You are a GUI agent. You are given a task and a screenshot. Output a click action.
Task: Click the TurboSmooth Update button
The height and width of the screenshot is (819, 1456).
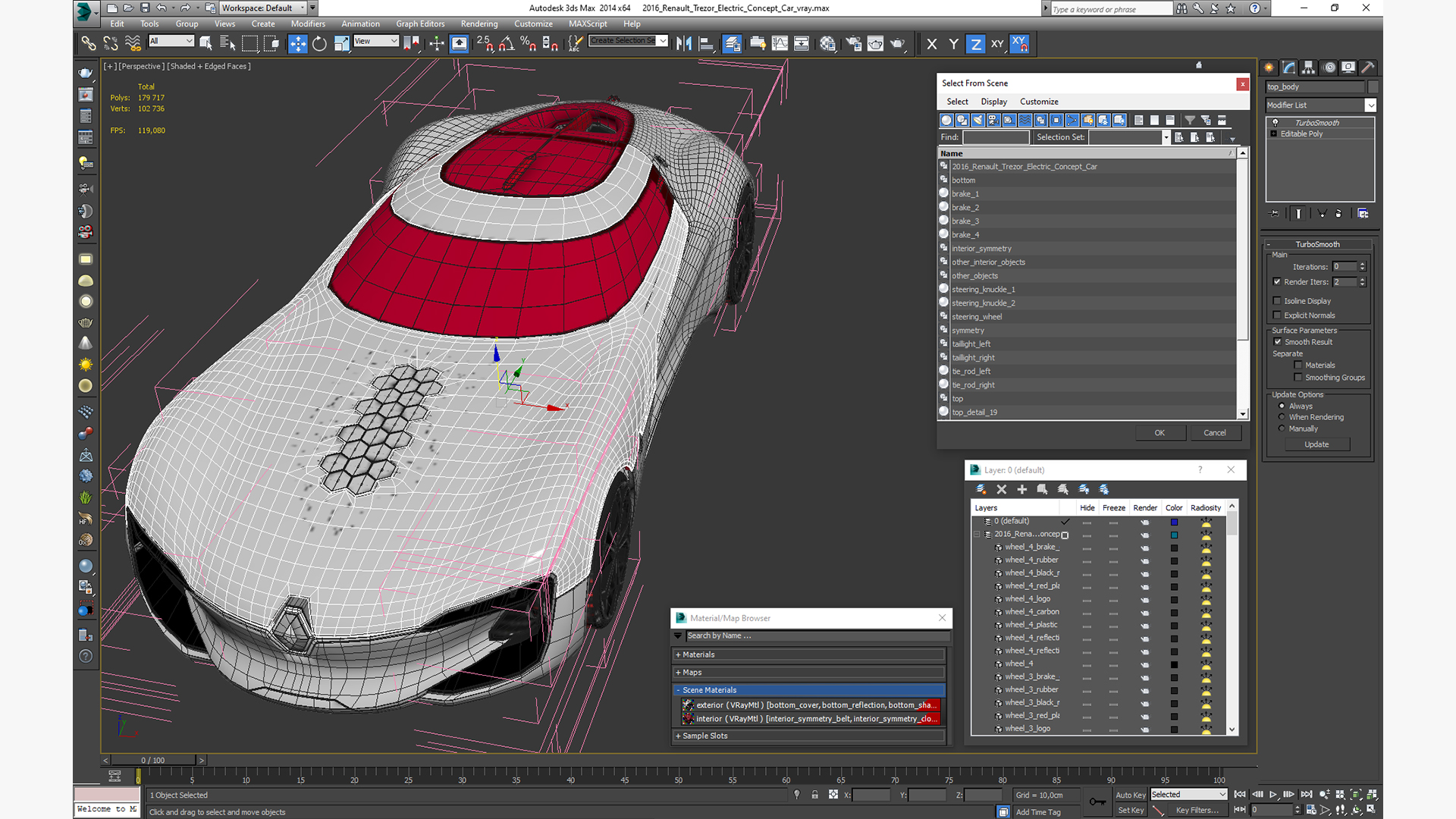tap(1316, 445)
